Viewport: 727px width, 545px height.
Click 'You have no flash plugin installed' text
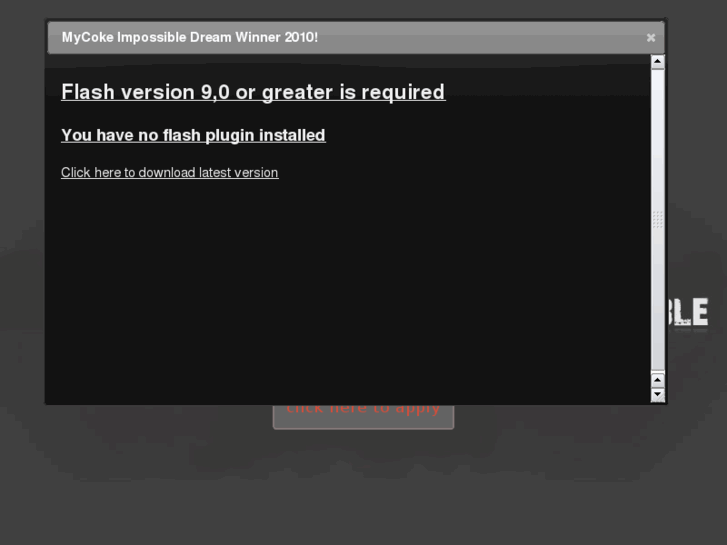[x=193, y=135]
